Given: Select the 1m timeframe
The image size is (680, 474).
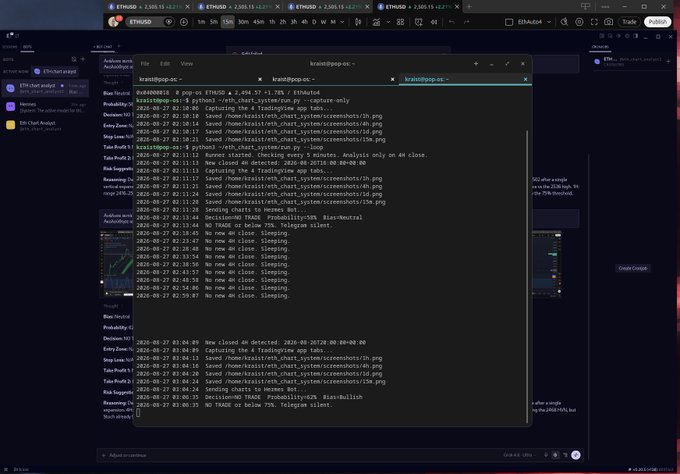Looking at the screenshot, I should 201,22.
